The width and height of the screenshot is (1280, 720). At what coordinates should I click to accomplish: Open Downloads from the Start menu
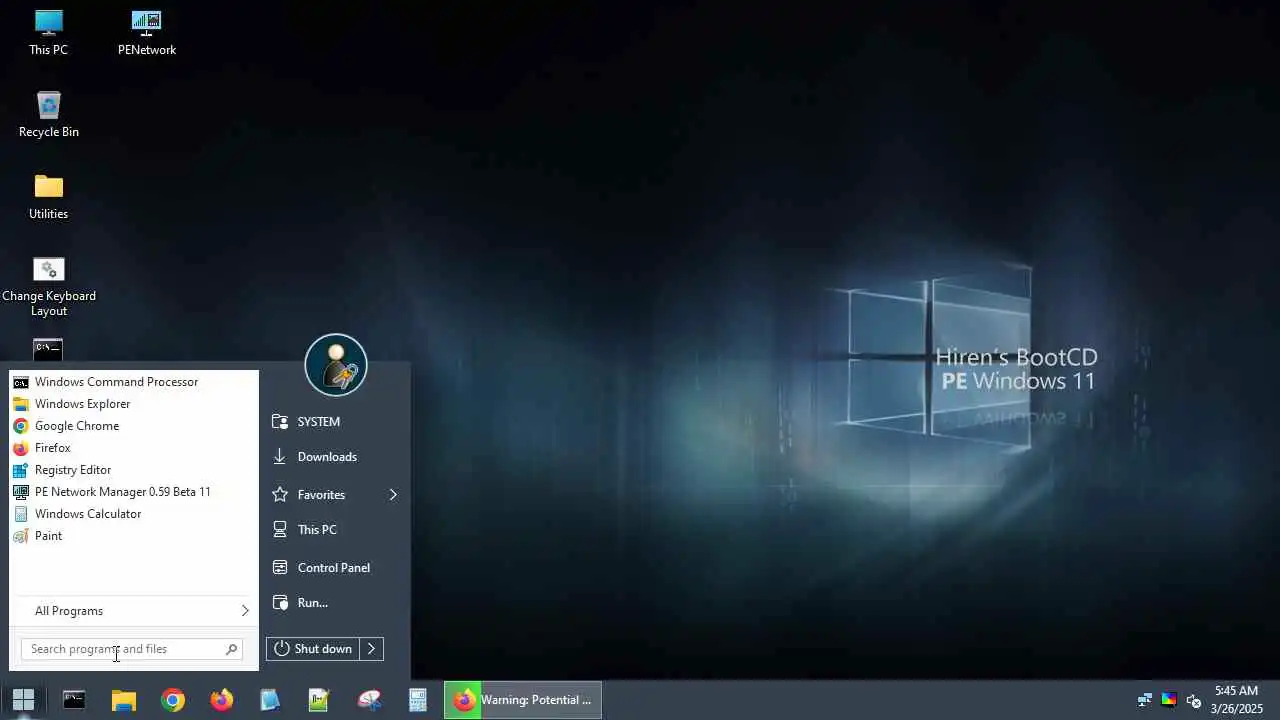[x=335, y=457]
